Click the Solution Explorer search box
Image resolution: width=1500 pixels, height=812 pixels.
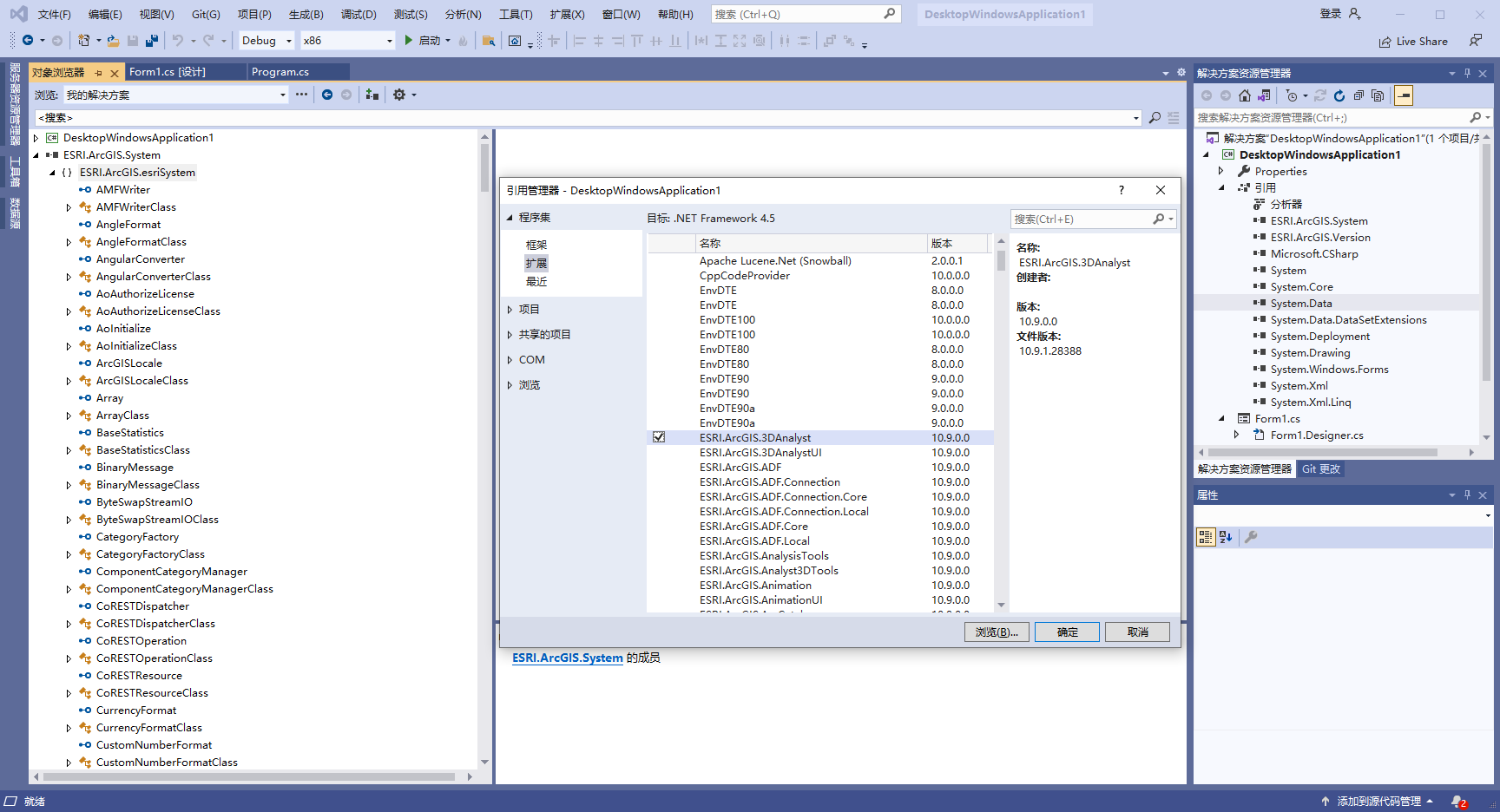1332,118
